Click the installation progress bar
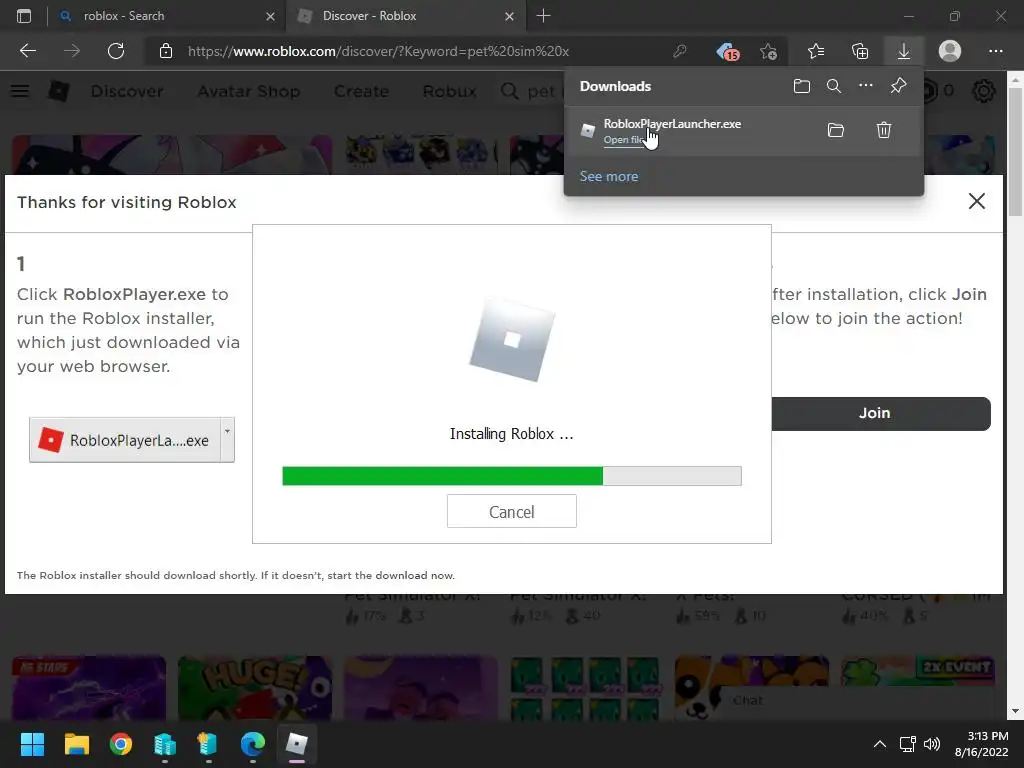Viewport: 1024px width, 768px height. point(511,476)
